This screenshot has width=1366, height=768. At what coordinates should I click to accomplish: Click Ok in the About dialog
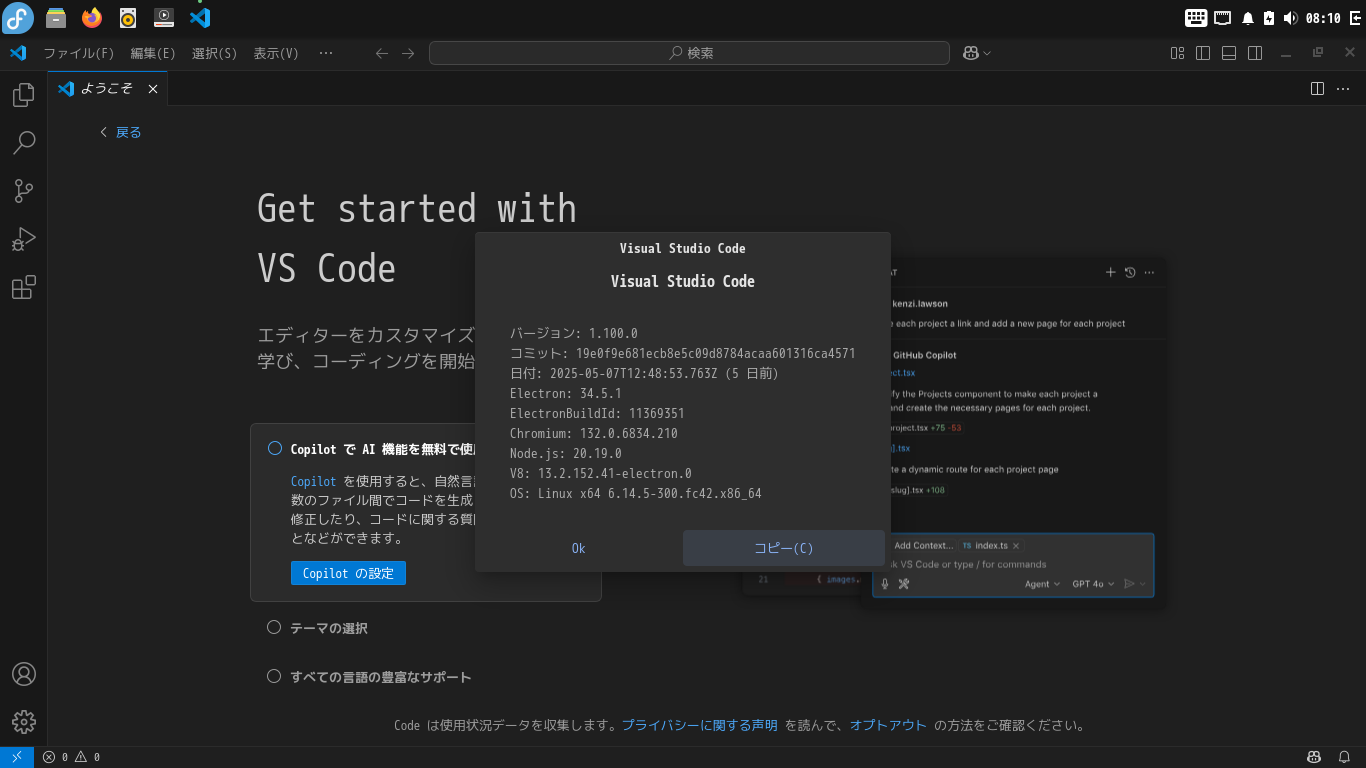(579, 548)
